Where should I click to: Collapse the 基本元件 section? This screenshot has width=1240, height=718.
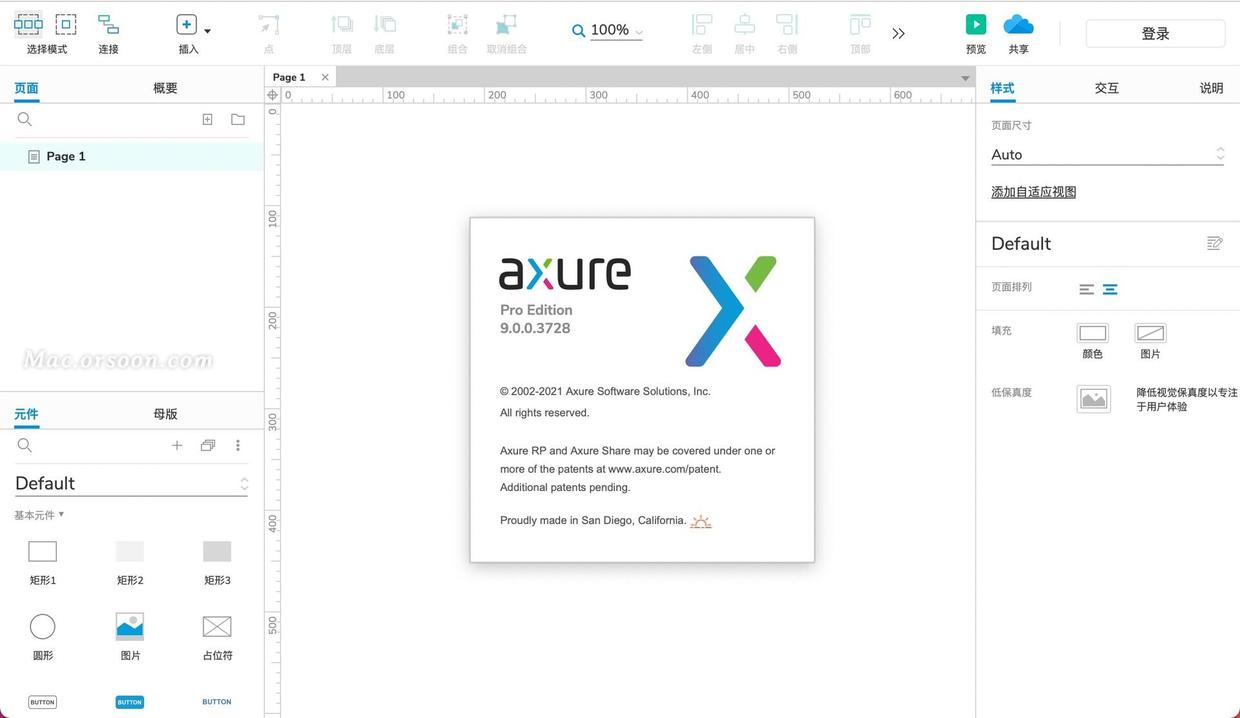point(39,515)
